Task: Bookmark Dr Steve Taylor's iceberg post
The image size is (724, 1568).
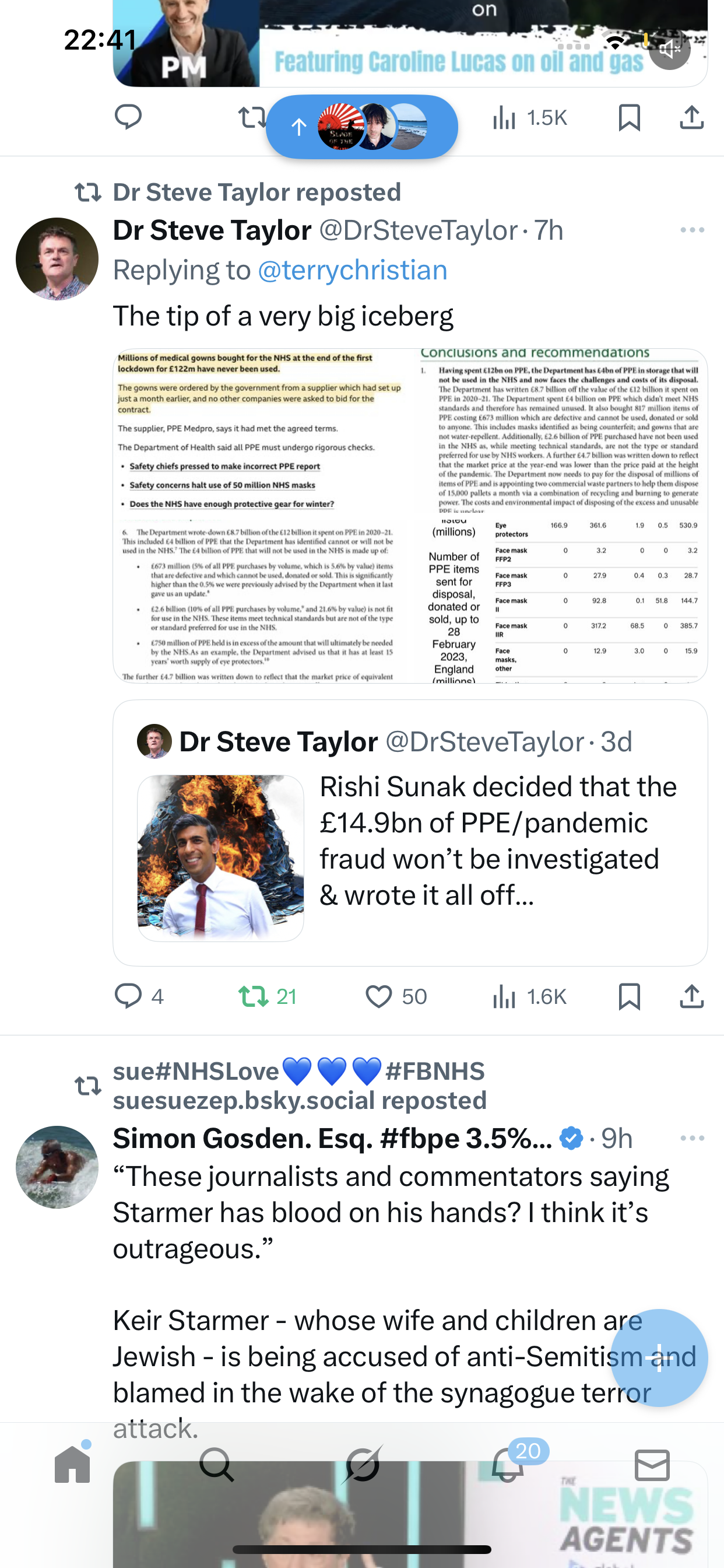Action: coord(629,997)
